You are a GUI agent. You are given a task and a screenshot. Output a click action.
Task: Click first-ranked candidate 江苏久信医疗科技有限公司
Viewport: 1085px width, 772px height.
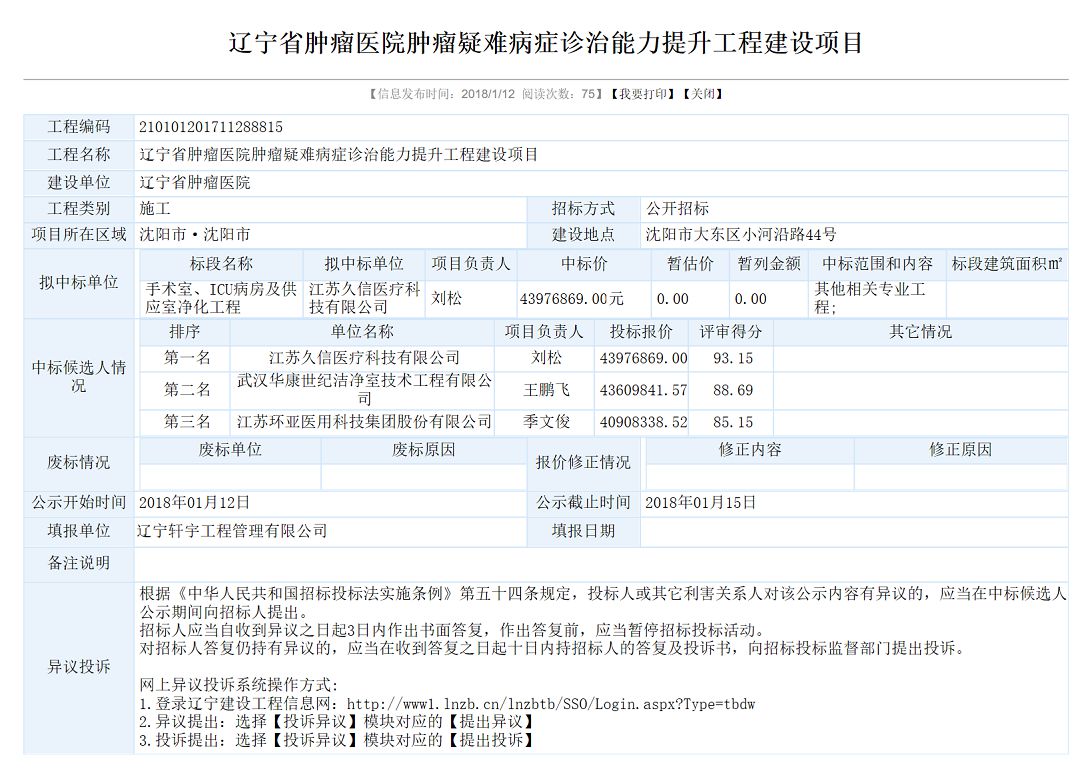click(x=364, y=358)
